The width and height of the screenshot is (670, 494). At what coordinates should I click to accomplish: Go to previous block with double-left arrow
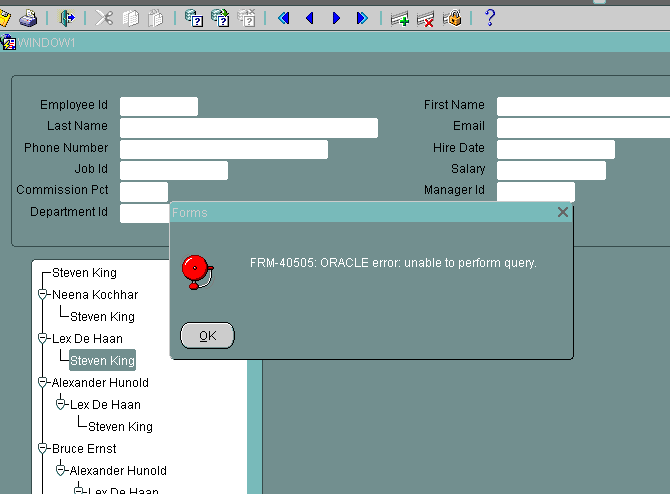pos(284,18)
